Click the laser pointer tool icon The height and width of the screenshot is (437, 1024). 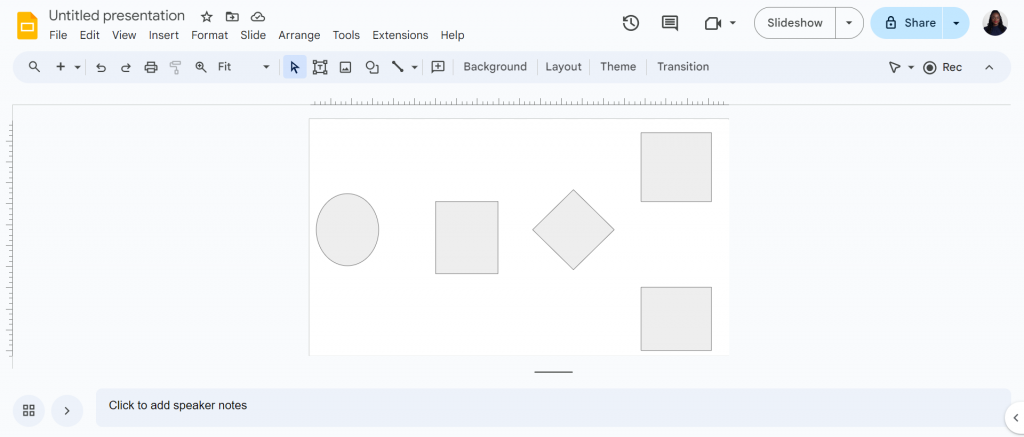tap(895, 67)
